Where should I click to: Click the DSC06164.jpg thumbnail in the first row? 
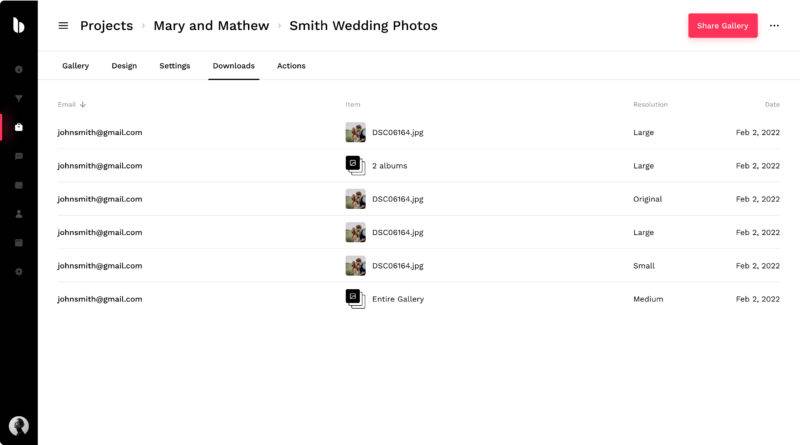pyautogui.click(x=356, y=132)
